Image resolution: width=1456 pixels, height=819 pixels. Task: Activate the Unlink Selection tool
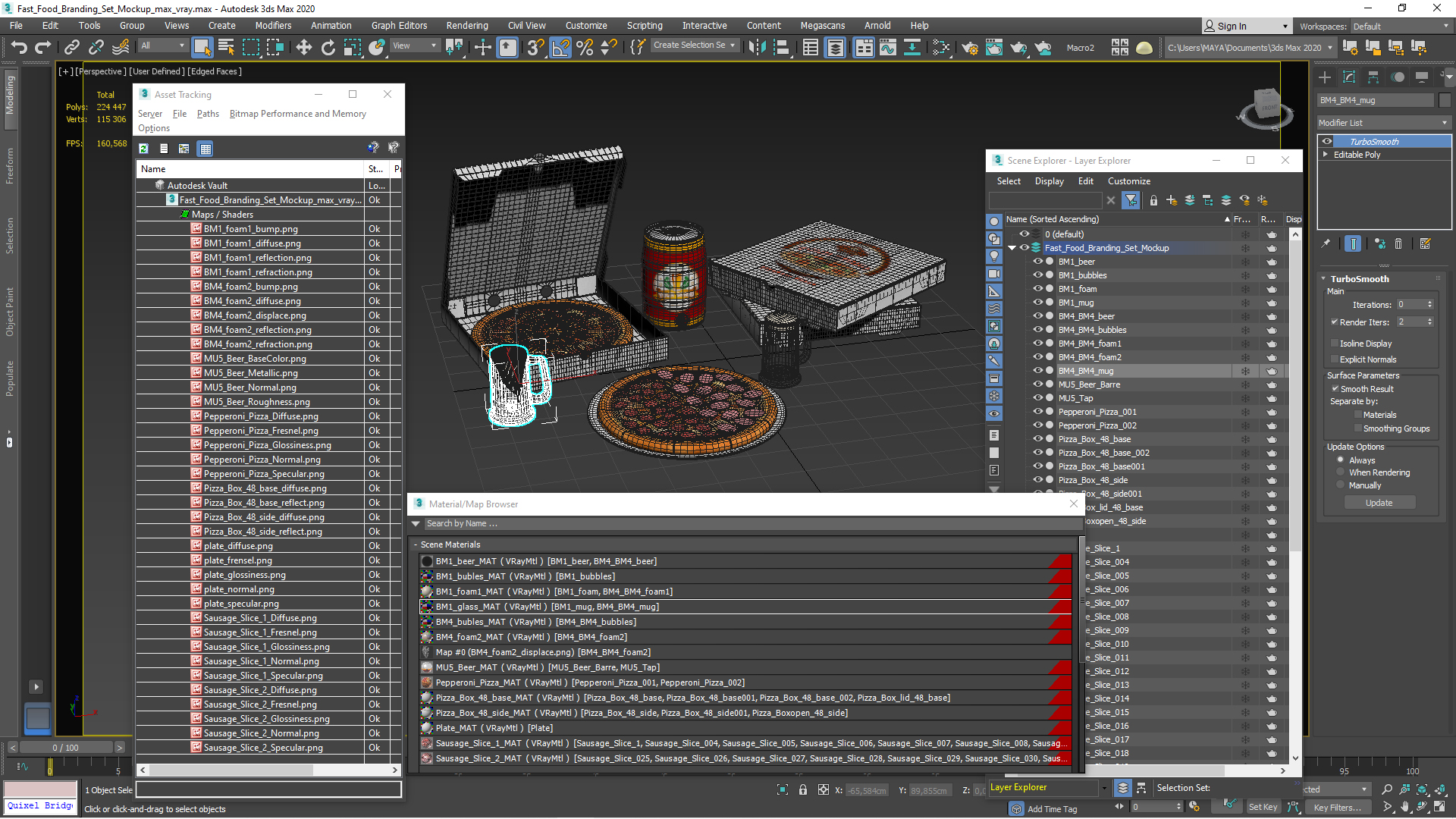(96, 48)
